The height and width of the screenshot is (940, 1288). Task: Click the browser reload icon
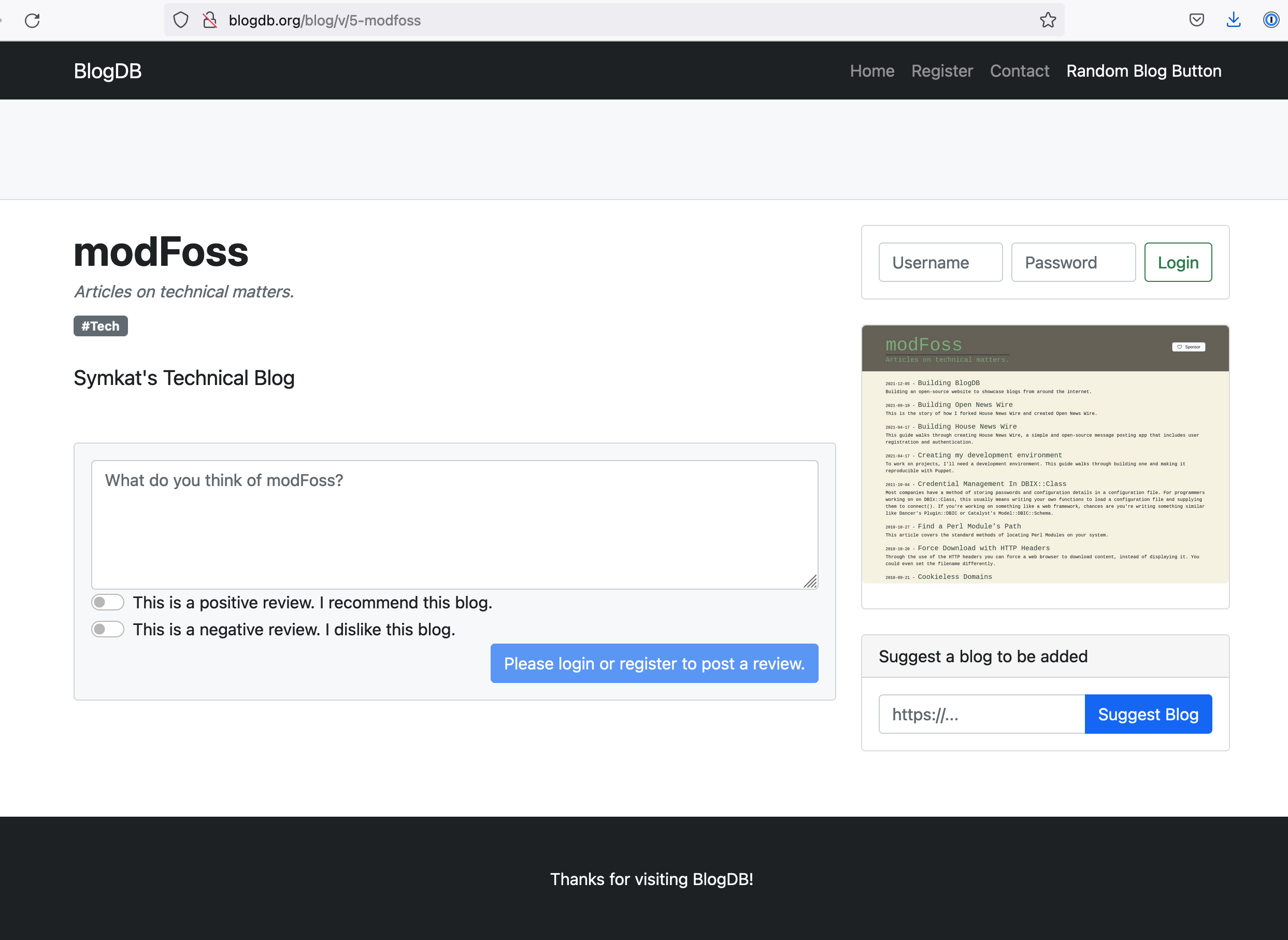pyautogui.click(x=33, y=21)
